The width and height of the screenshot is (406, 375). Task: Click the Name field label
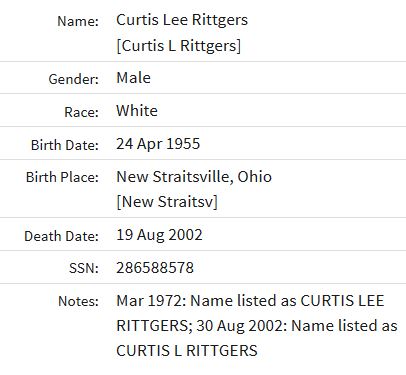pyautogui.click(x=78, y=21)
